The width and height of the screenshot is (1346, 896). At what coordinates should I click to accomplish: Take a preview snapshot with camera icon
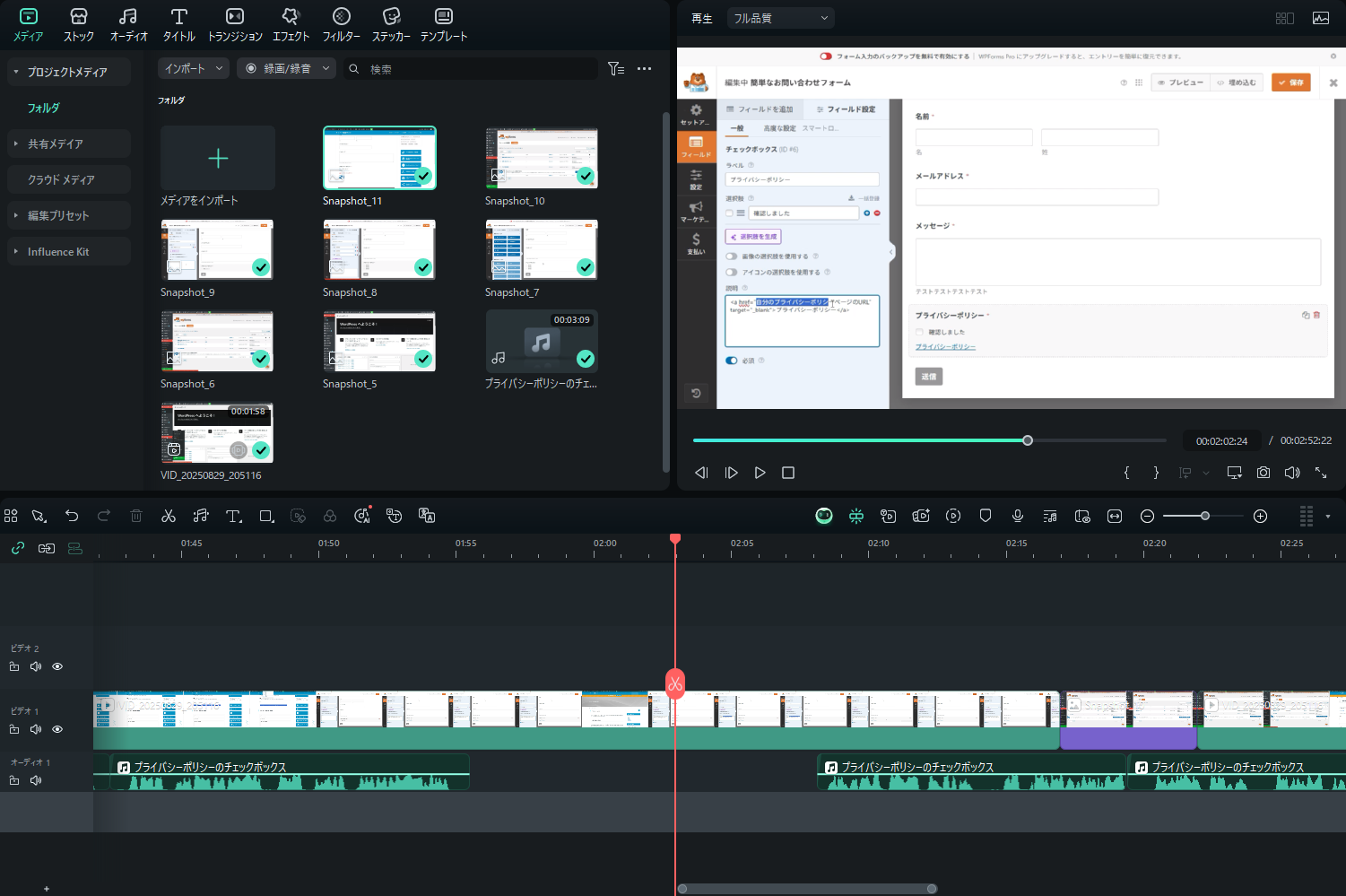tap(1264, 473)
